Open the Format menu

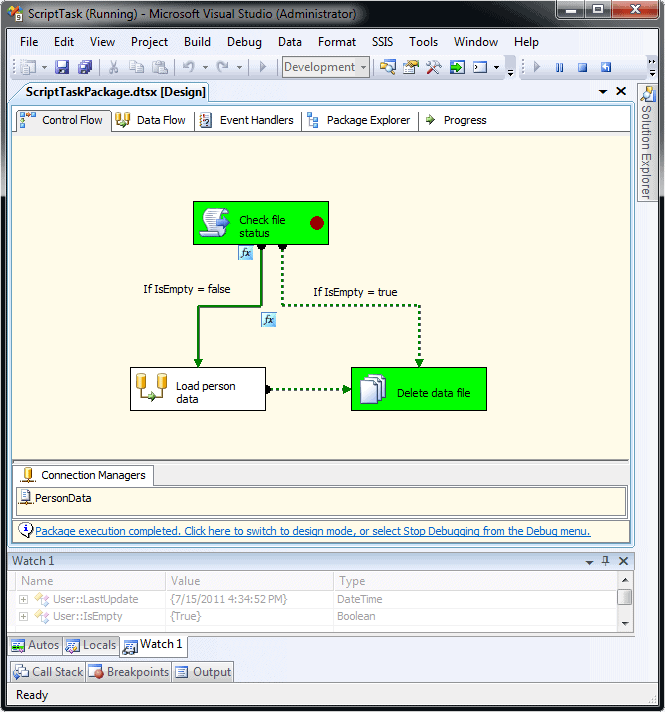pos(337,42)
